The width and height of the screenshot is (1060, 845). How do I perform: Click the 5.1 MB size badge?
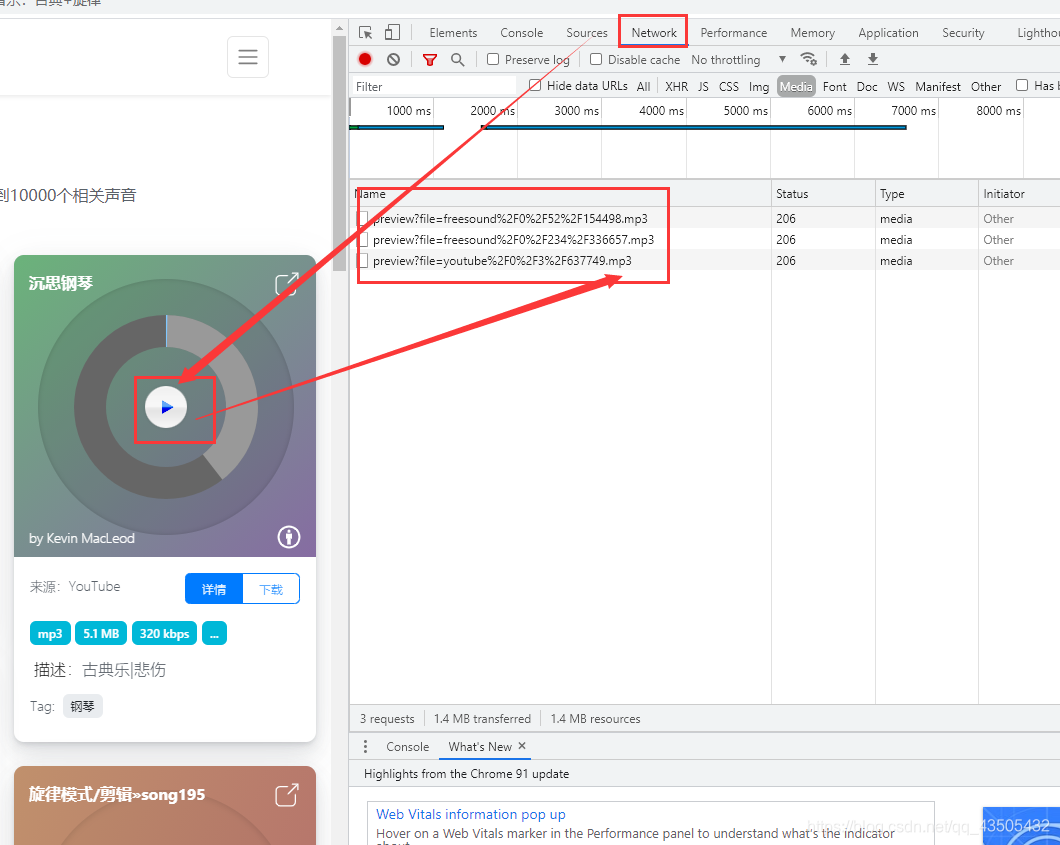(101, 633)
